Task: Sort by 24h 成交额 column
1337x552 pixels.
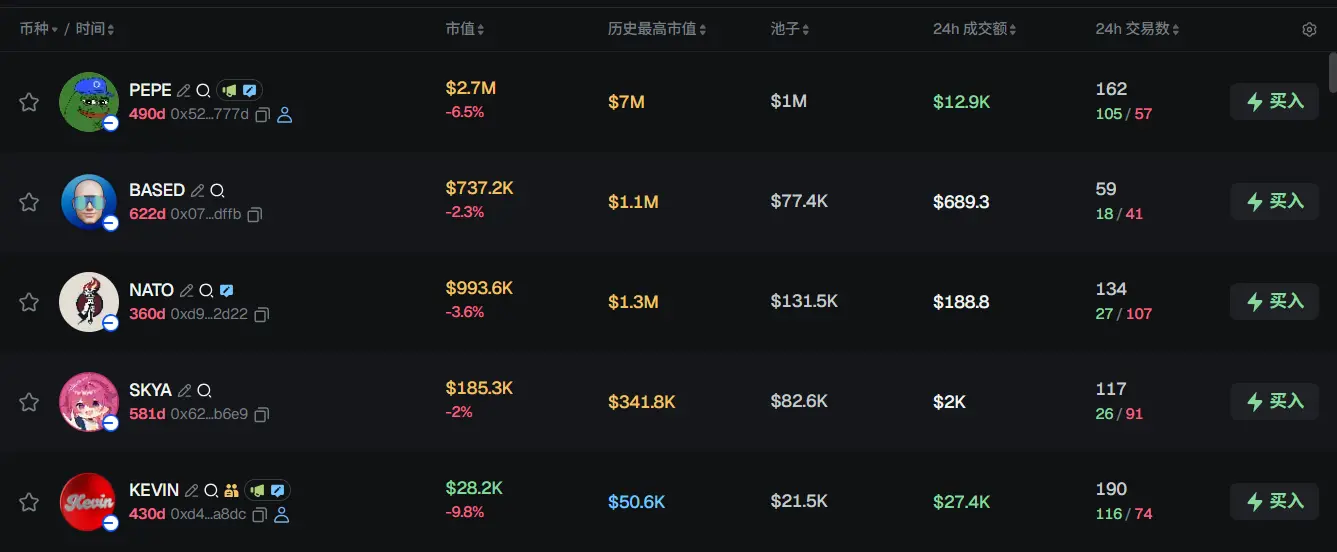Action: click(975, 30)
